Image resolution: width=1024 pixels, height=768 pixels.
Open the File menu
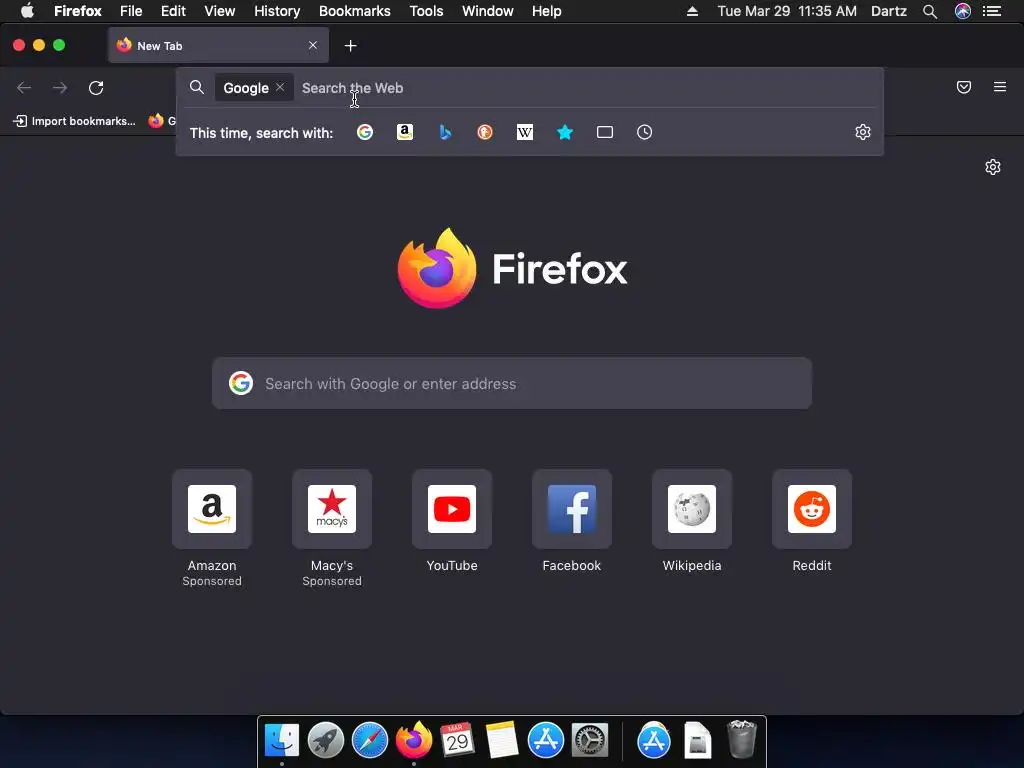[x=131, y=11]
